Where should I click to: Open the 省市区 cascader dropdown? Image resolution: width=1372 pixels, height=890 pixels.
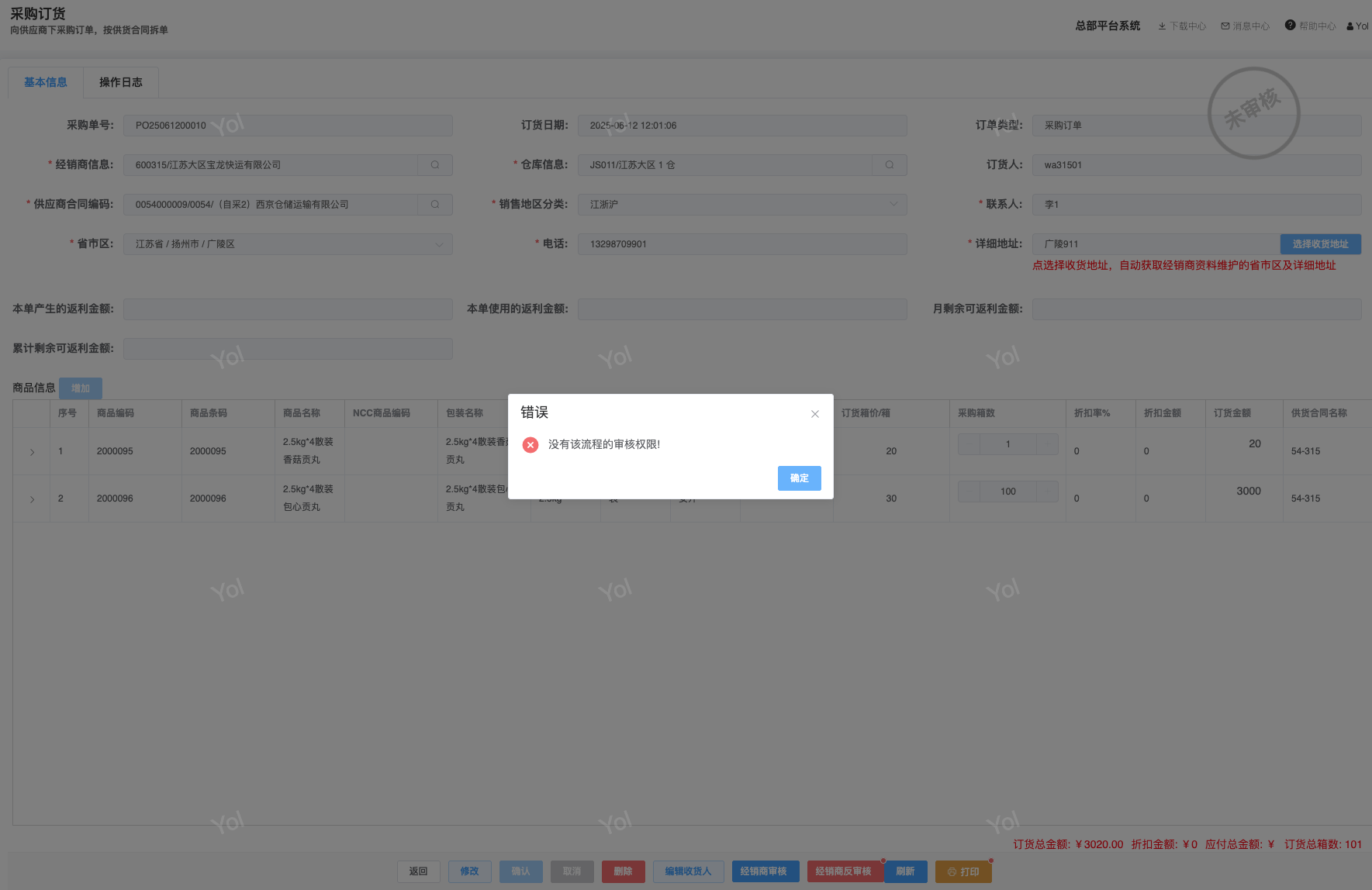(x=288, y=244)
